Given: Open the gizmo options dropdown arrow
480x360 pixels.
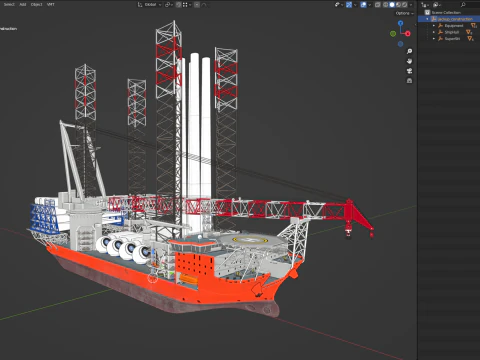Looking at the screenshot, I should [x=355, y=5].
